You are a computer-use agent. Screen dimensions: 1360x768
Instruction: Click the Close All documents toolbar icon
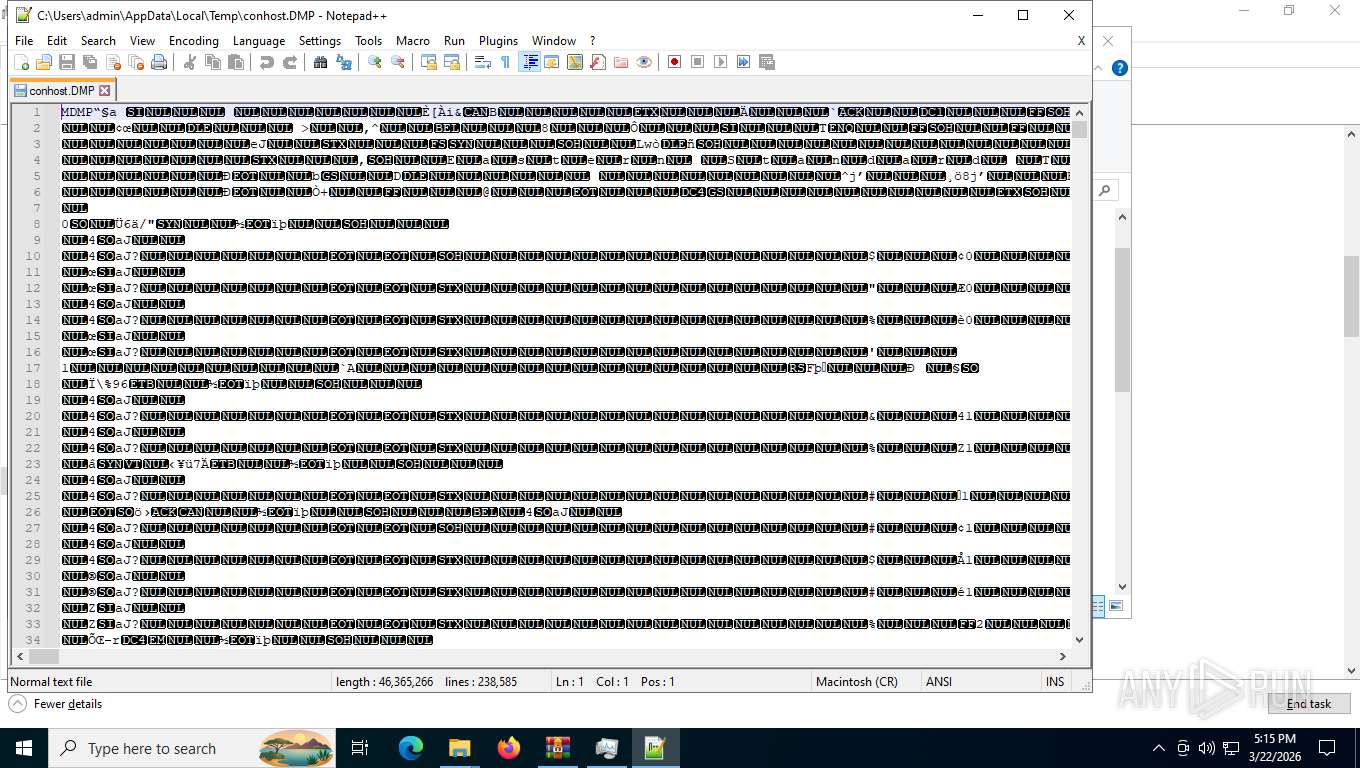(x=136, y=62)
